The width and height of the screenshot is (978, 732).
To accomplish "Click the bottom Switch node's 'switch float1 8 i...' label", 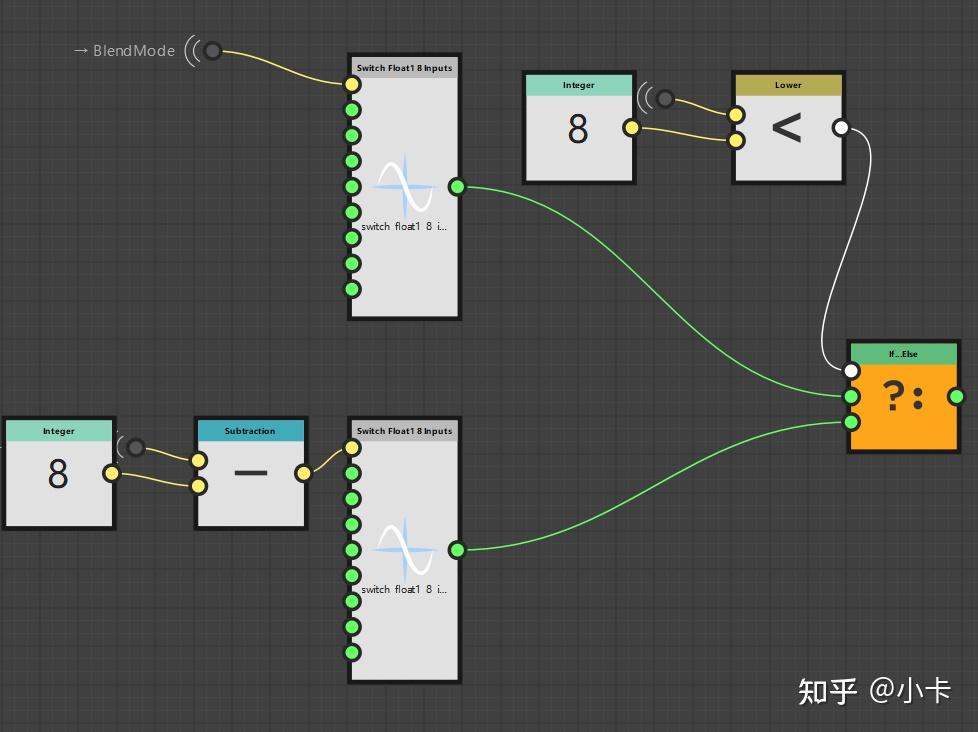I will click(x=404, y=590).
